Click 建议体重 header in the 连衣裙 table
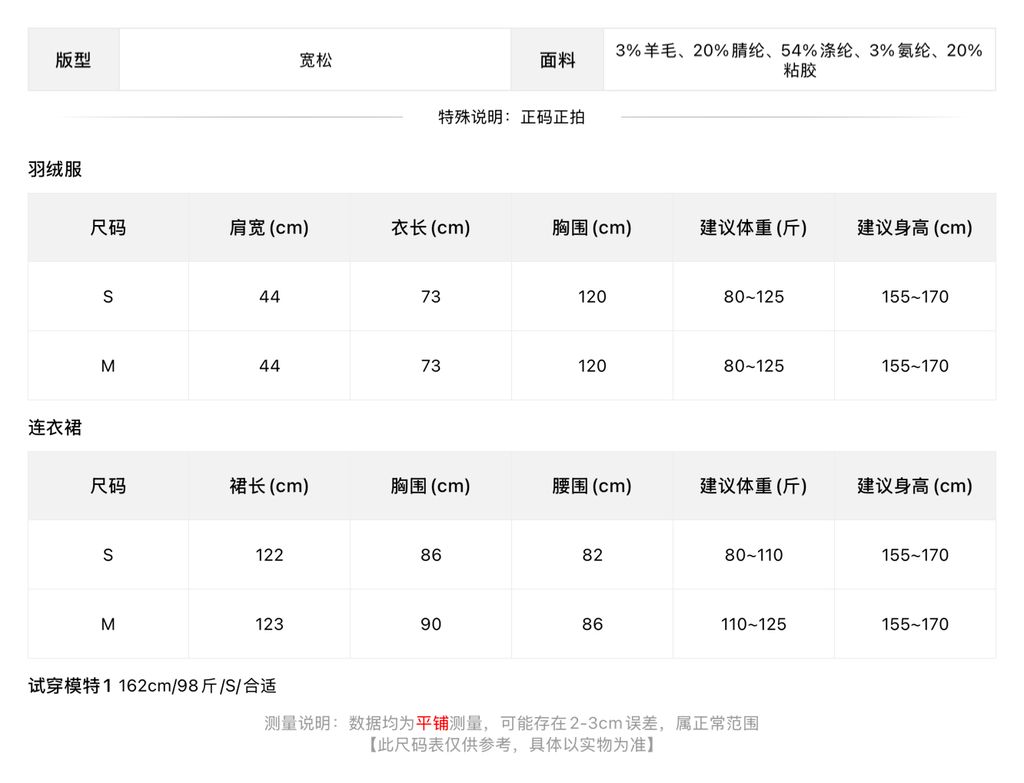The width and height of the screenshot is (1024, 783). (x=754, y=486)
